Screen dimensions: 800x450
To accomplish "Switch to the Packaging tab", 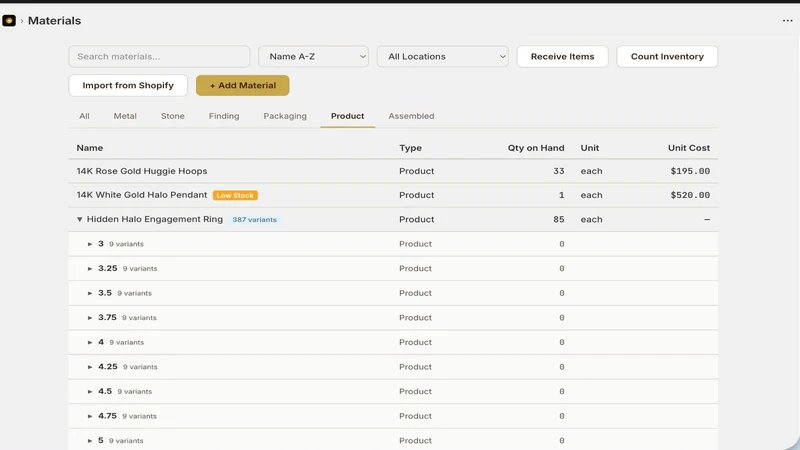I will pyautogui.click(x=285, y=116).
